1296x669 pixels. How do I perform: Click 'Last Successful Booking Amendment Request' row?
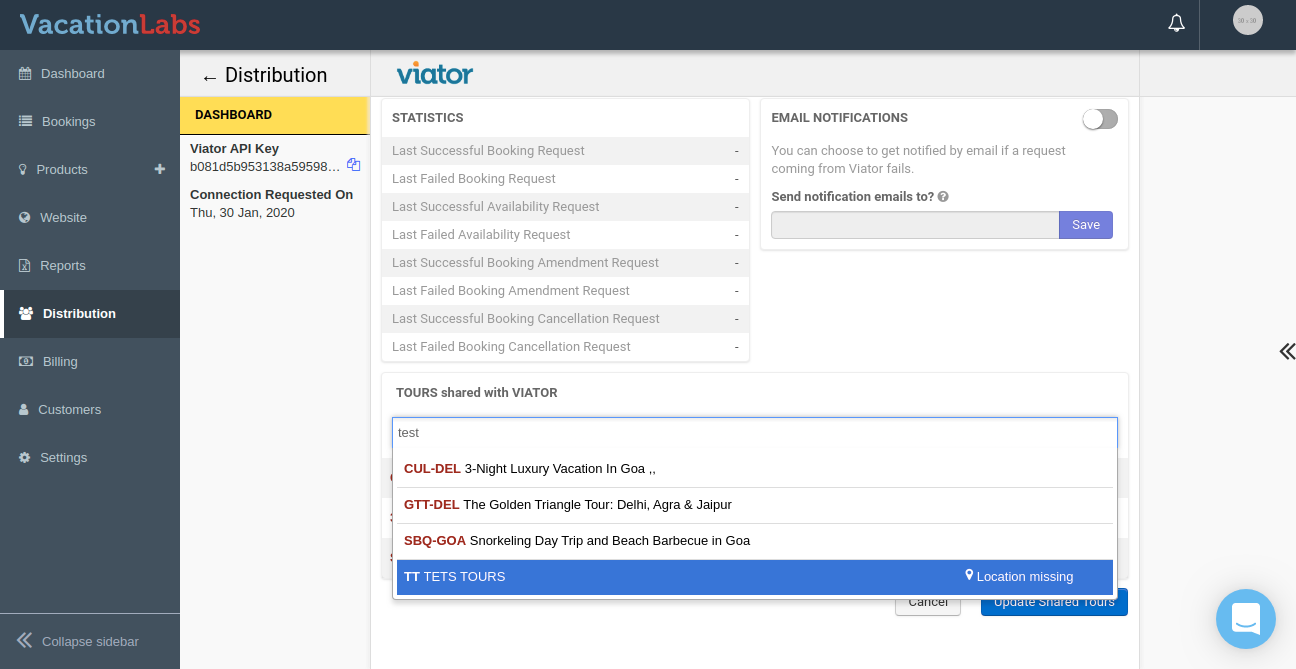click(565, 262)
